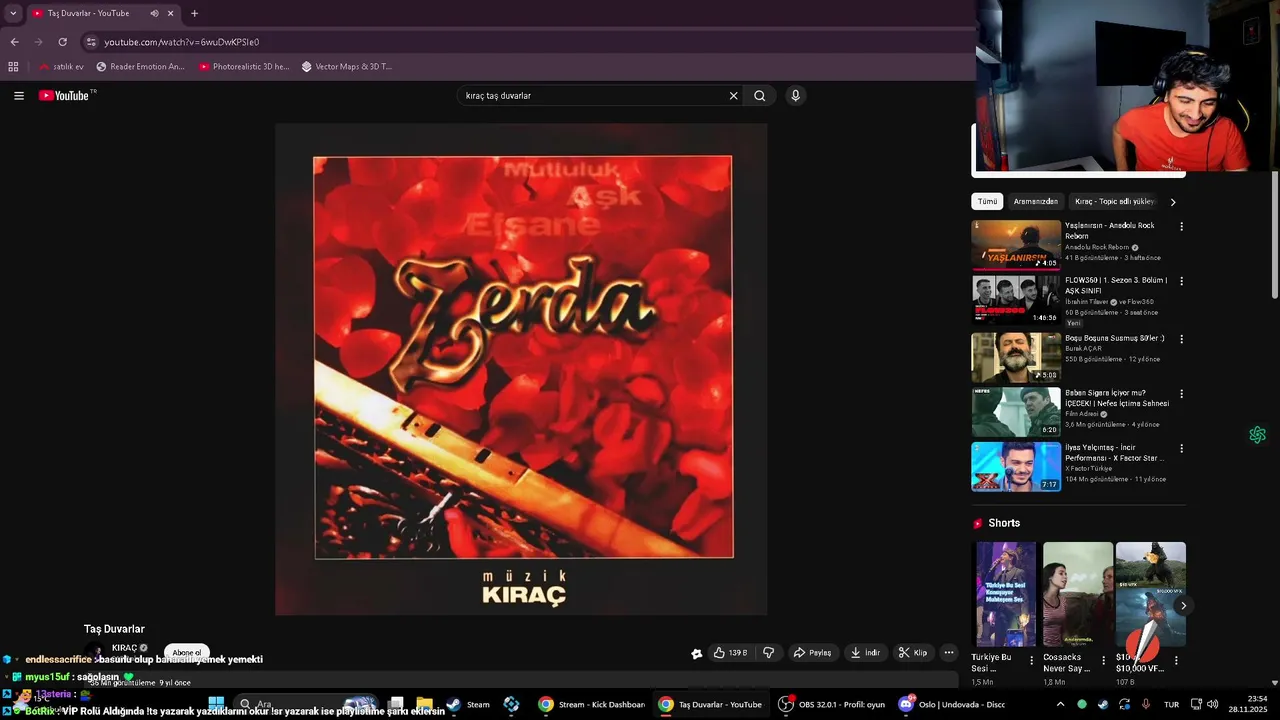Image resolution: width=1280 pixels, height=720 pixels.
Task: Open options menu for 'Boşu Boşuna Susmuş' video
Action: pyautogui.click(x=1181, y=339)
